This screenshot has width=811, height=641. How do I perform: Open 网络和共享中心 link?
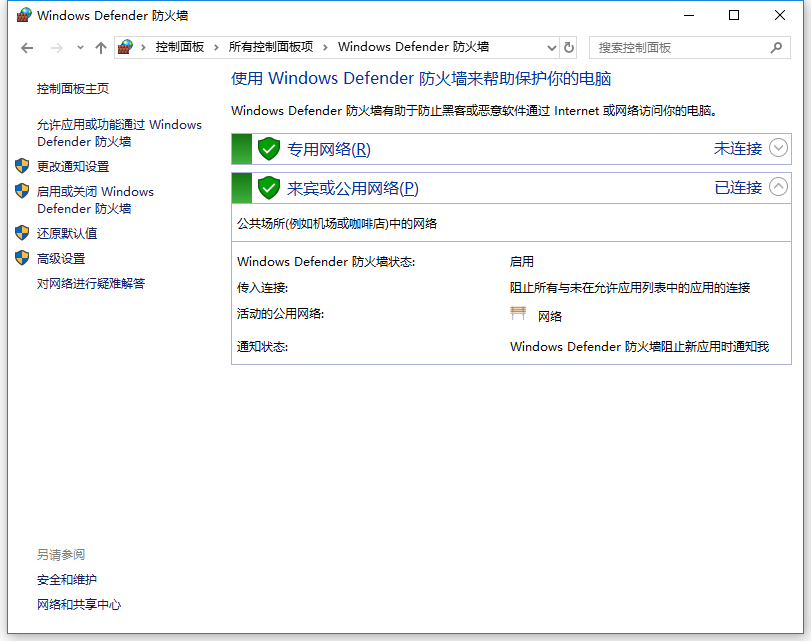(79, 605)
